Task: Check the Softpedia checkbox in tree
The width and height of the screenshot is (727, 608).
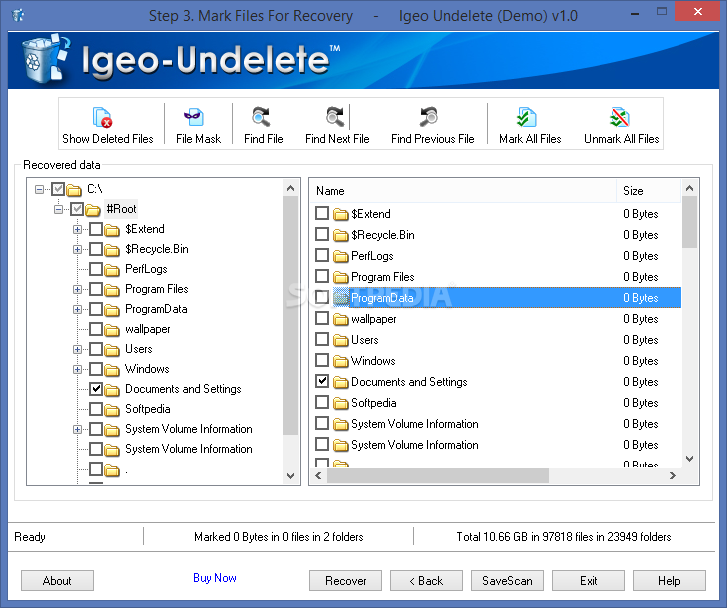Action: click(96, 409)
